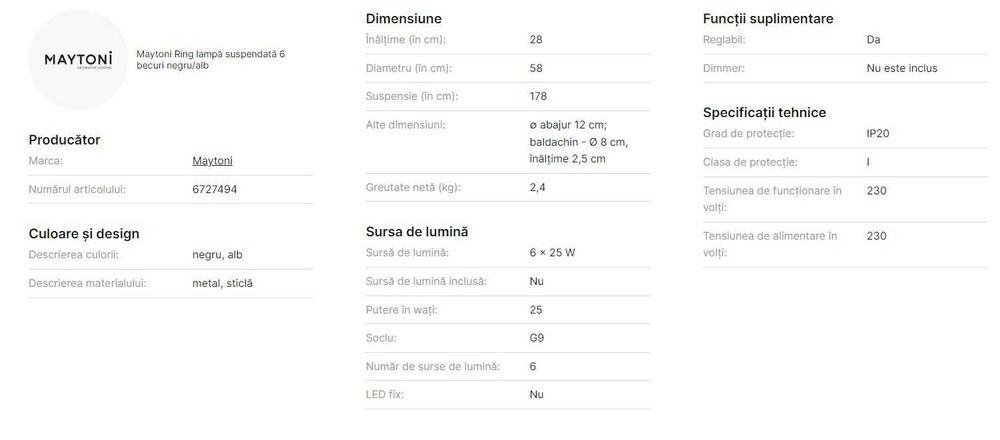Select the material value metal, sticlă
The width and height of the screenshot is (1000, 440).
(x=222, y=283)
